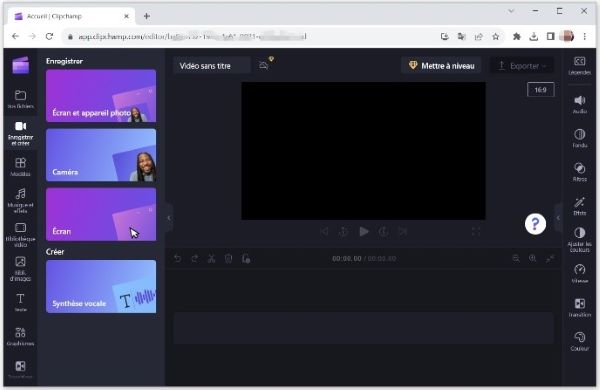The image size is (600, 390).
Task: Open the browser extensions puzzle icon
Action: coord(517,36)
